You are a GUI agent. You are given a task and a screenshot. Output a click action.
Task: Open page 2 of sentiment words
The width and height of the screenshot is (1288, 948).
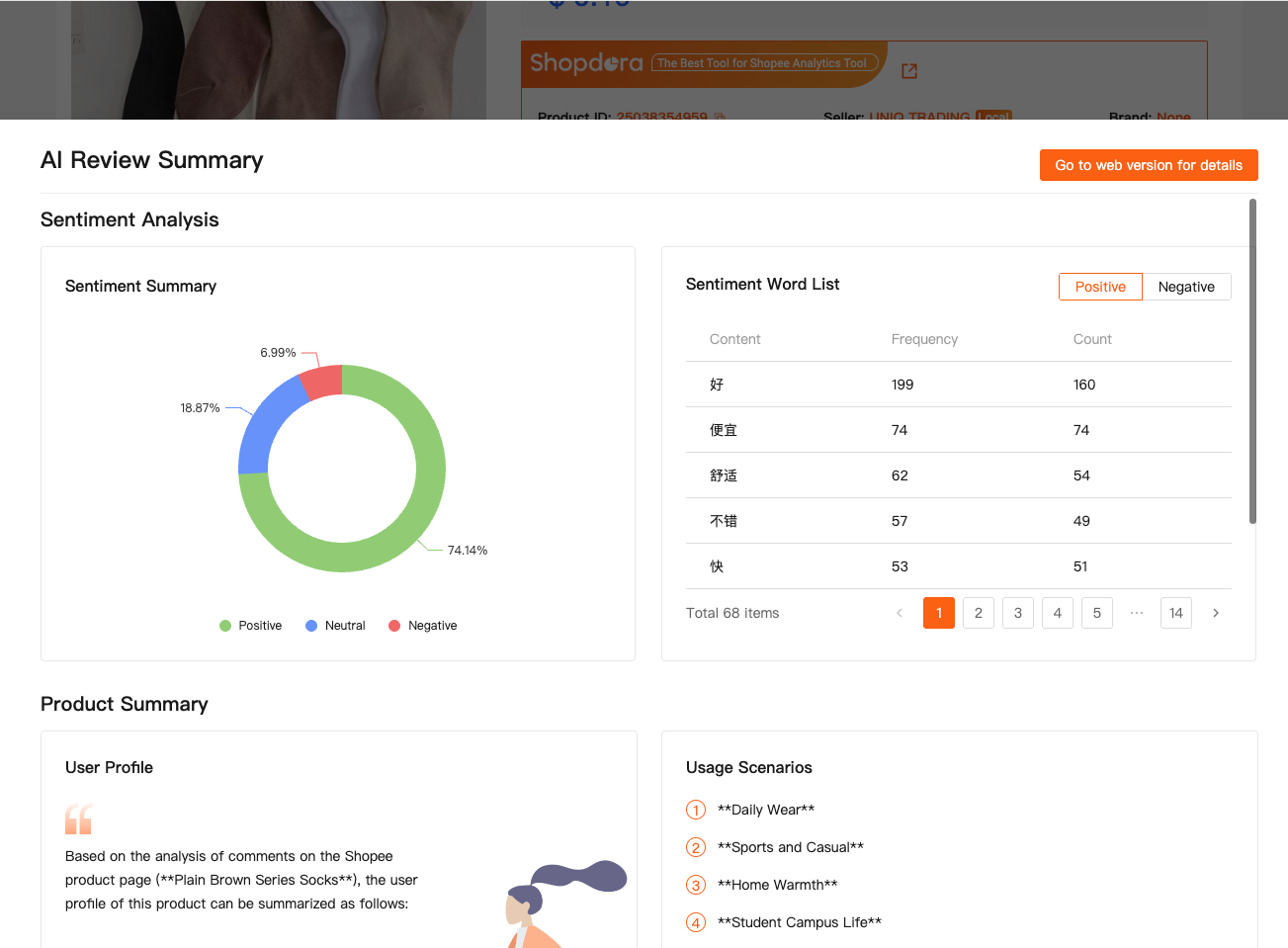979,613
